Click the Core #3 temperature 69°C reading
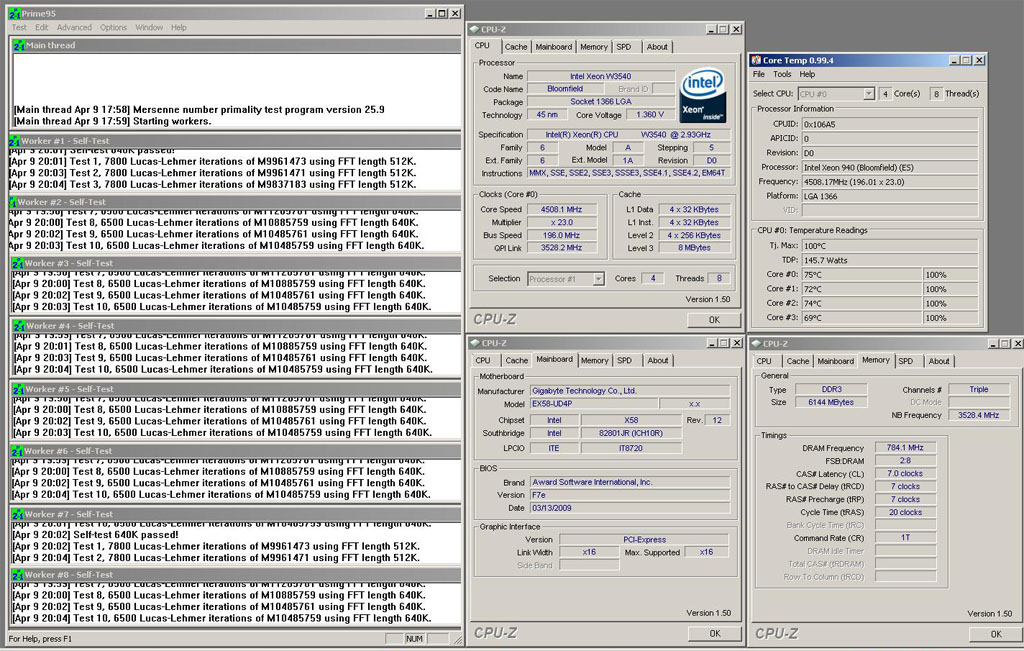The height and width of the screenshot is (651, 1024). click(861, 318)
